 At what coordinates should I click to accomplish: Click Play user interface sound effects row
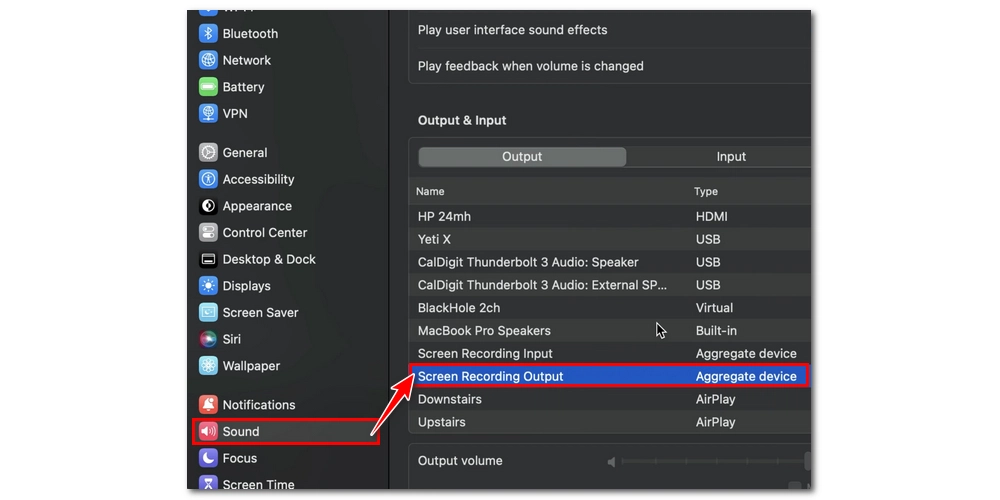pos(610,30)
